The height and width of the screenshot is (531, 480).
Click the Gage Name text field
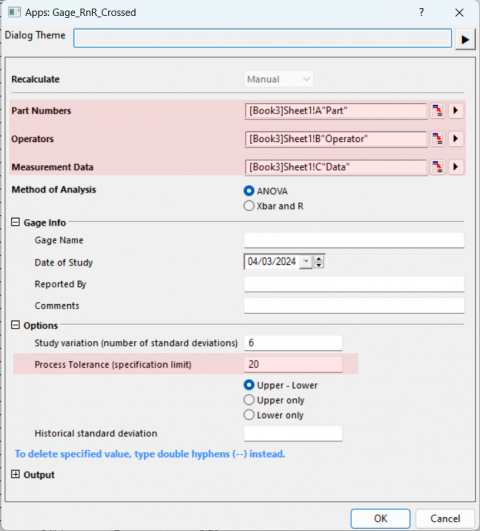coord(354,240)
